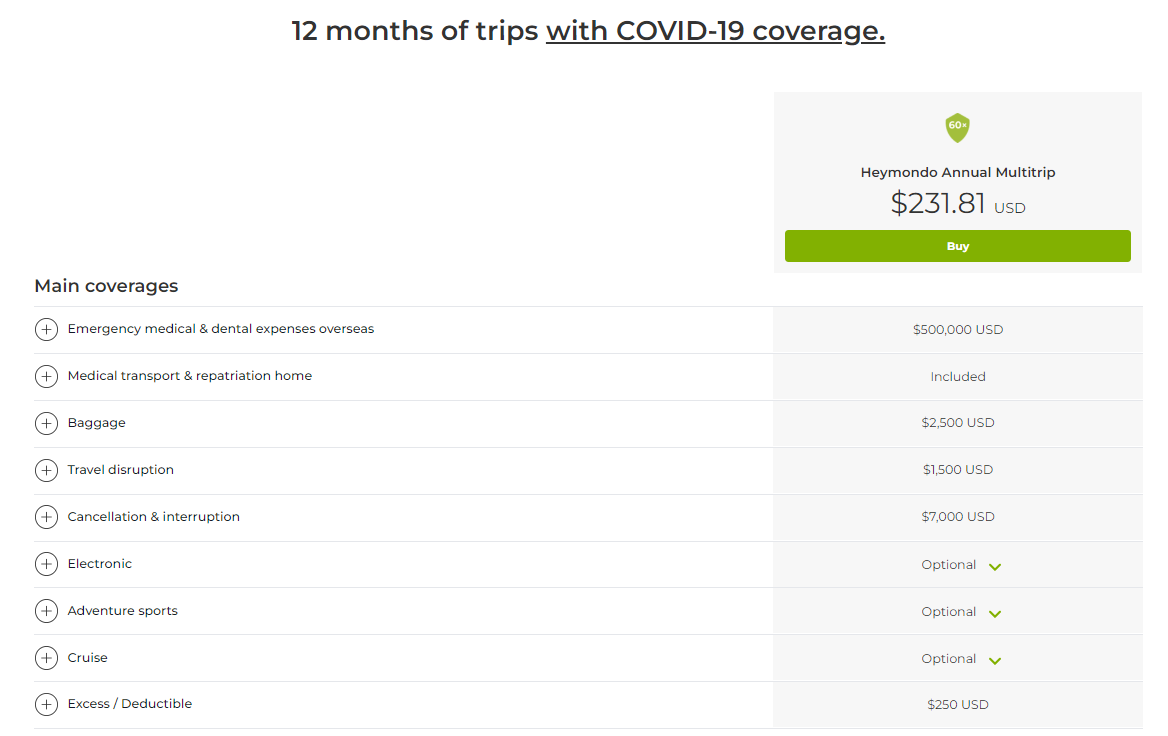
Task: Expand the Cruise optional coverage chevron
Action: pyautogui.click(x=994, y=661)
